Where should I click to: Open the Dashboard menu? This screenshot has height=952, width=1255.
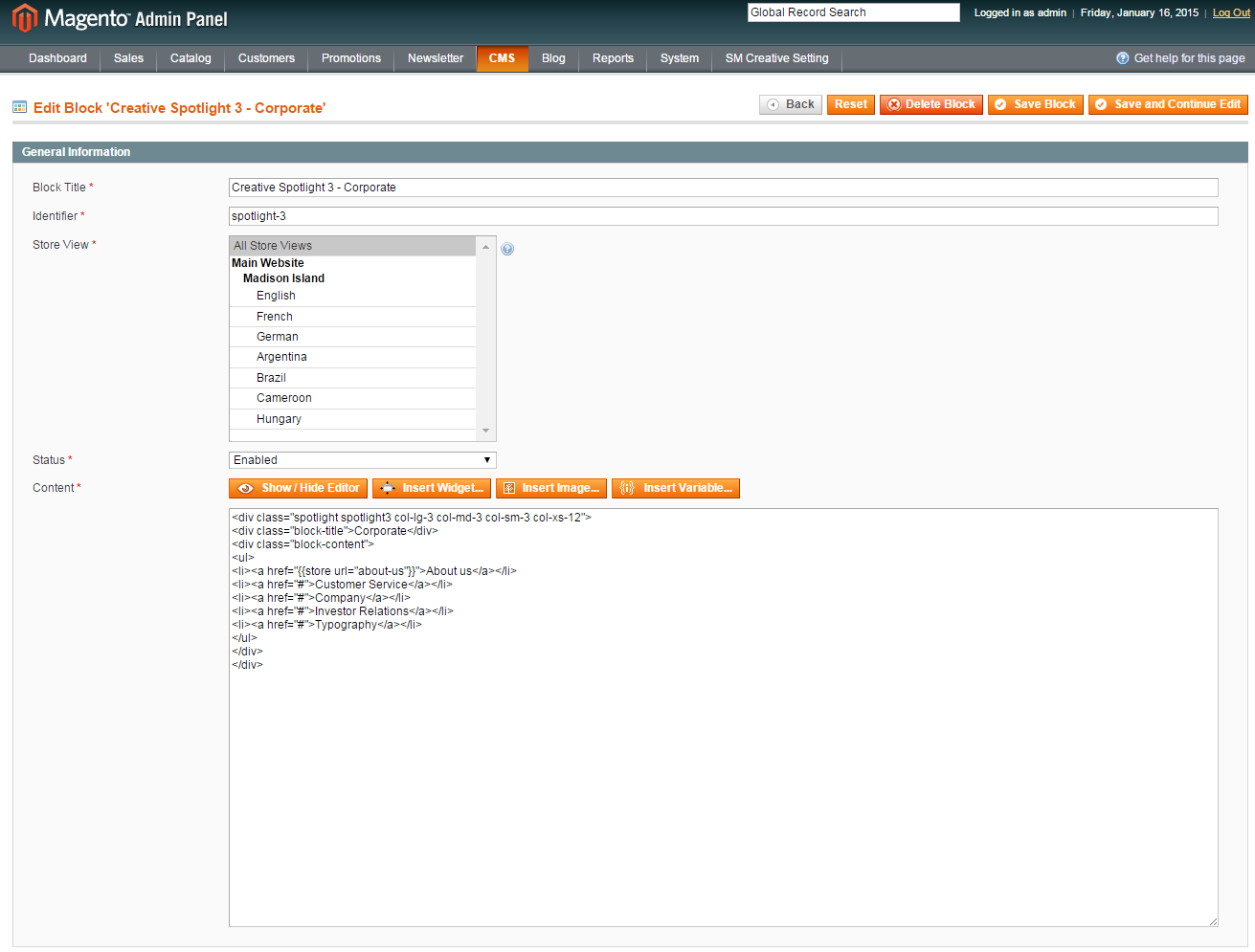[57, 58]
